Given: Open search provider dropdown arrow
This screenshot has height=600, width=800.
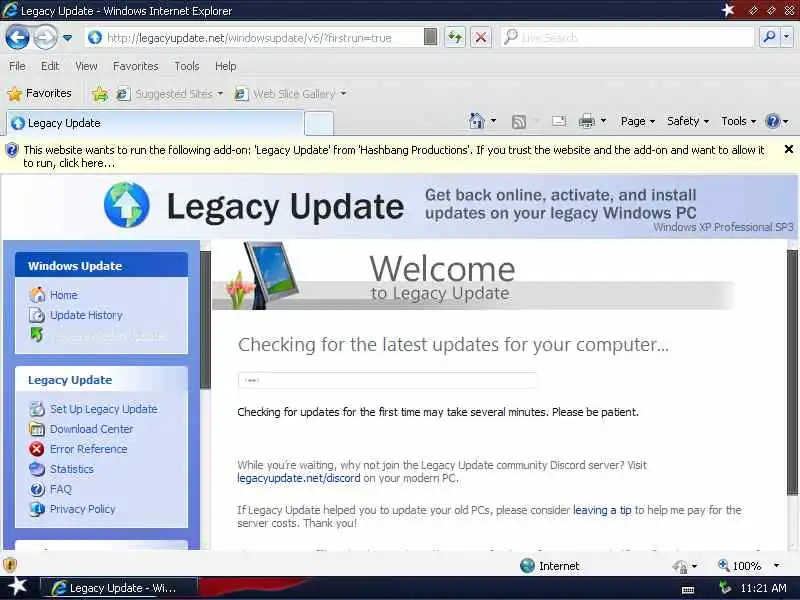Looking at the screenshot, I should 787,37.
